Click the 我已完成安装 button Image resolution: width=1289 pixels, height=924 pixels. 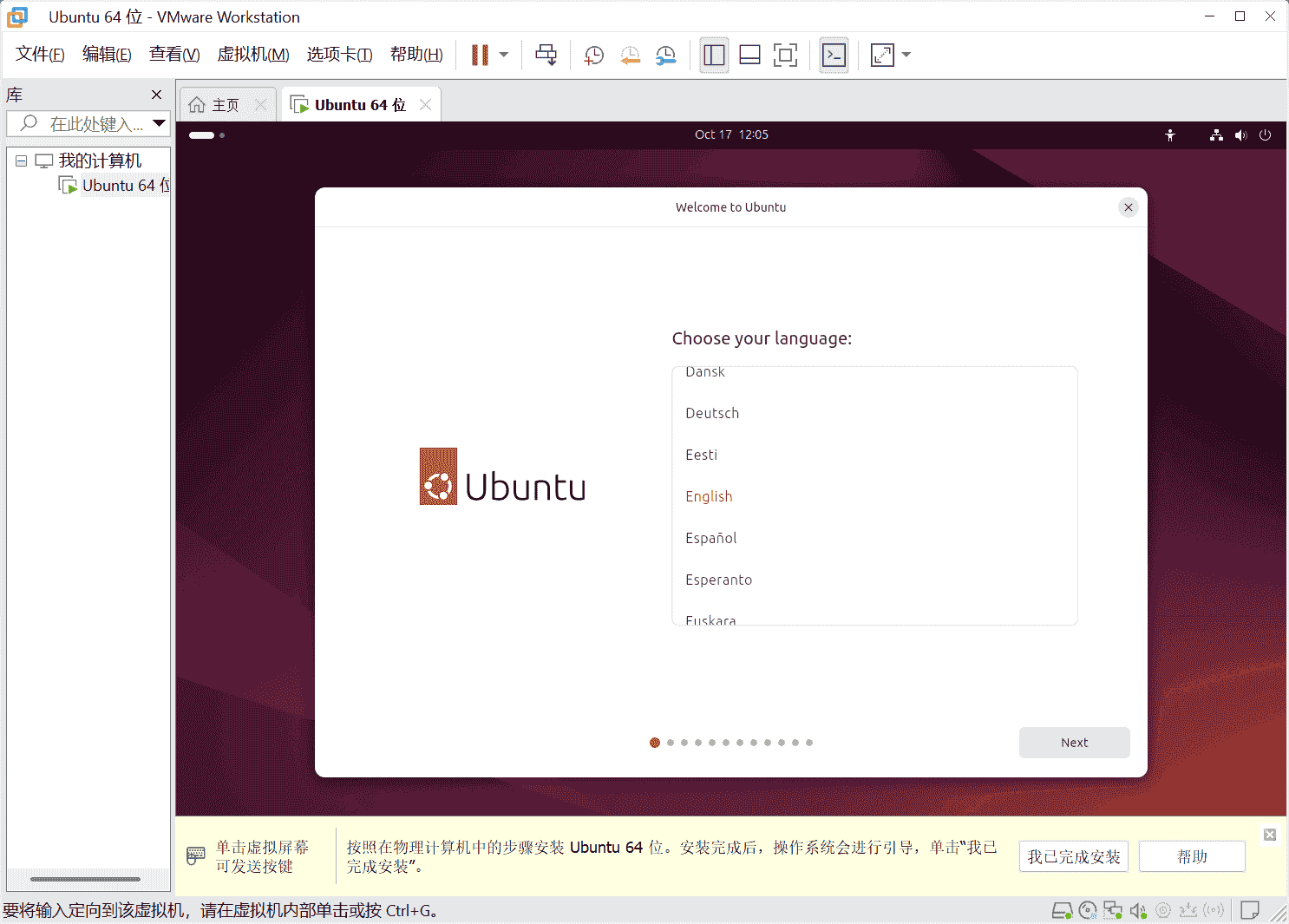[1073, 857]
